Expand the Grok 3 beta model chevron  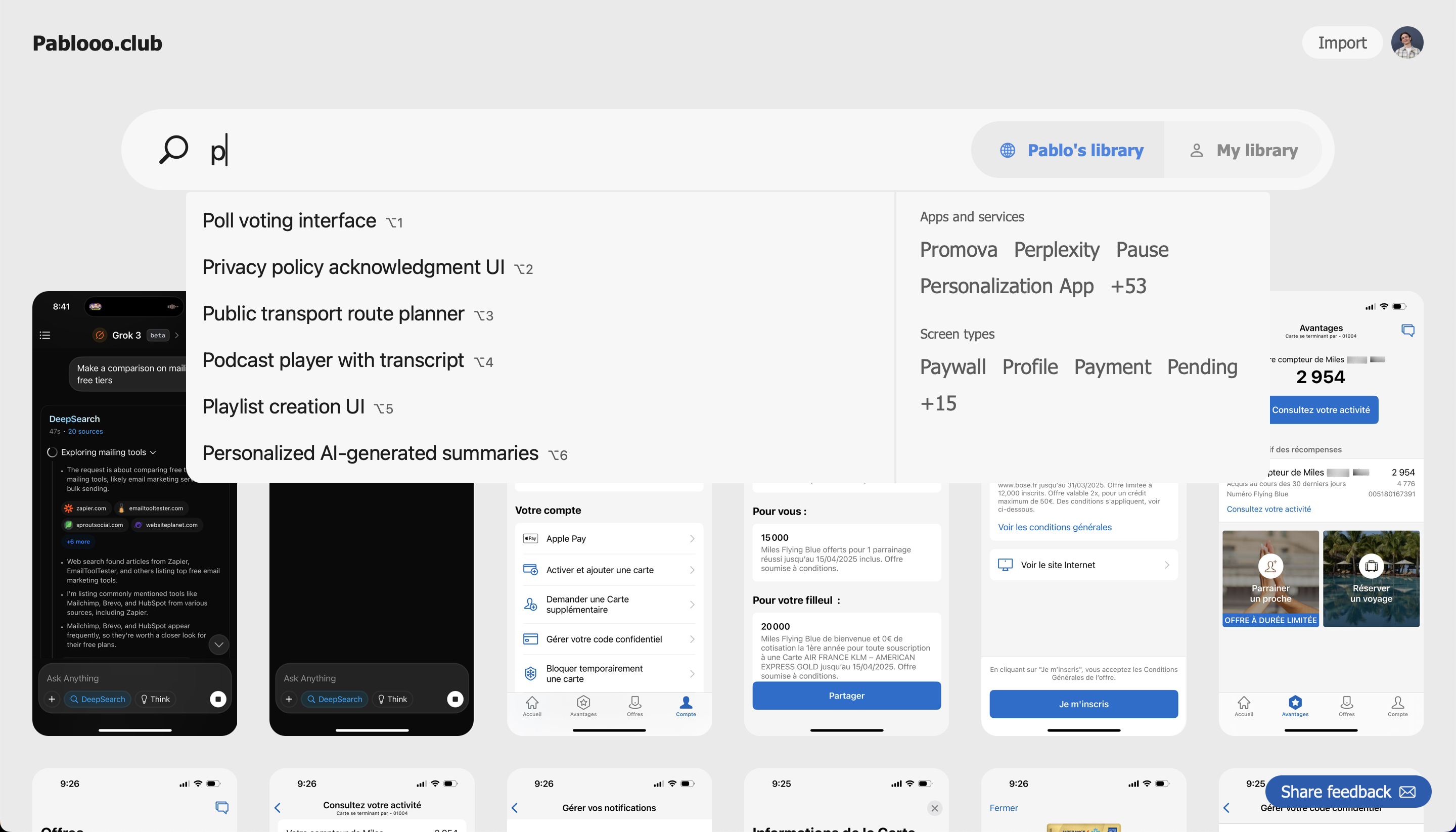click(x=176, y=336)
